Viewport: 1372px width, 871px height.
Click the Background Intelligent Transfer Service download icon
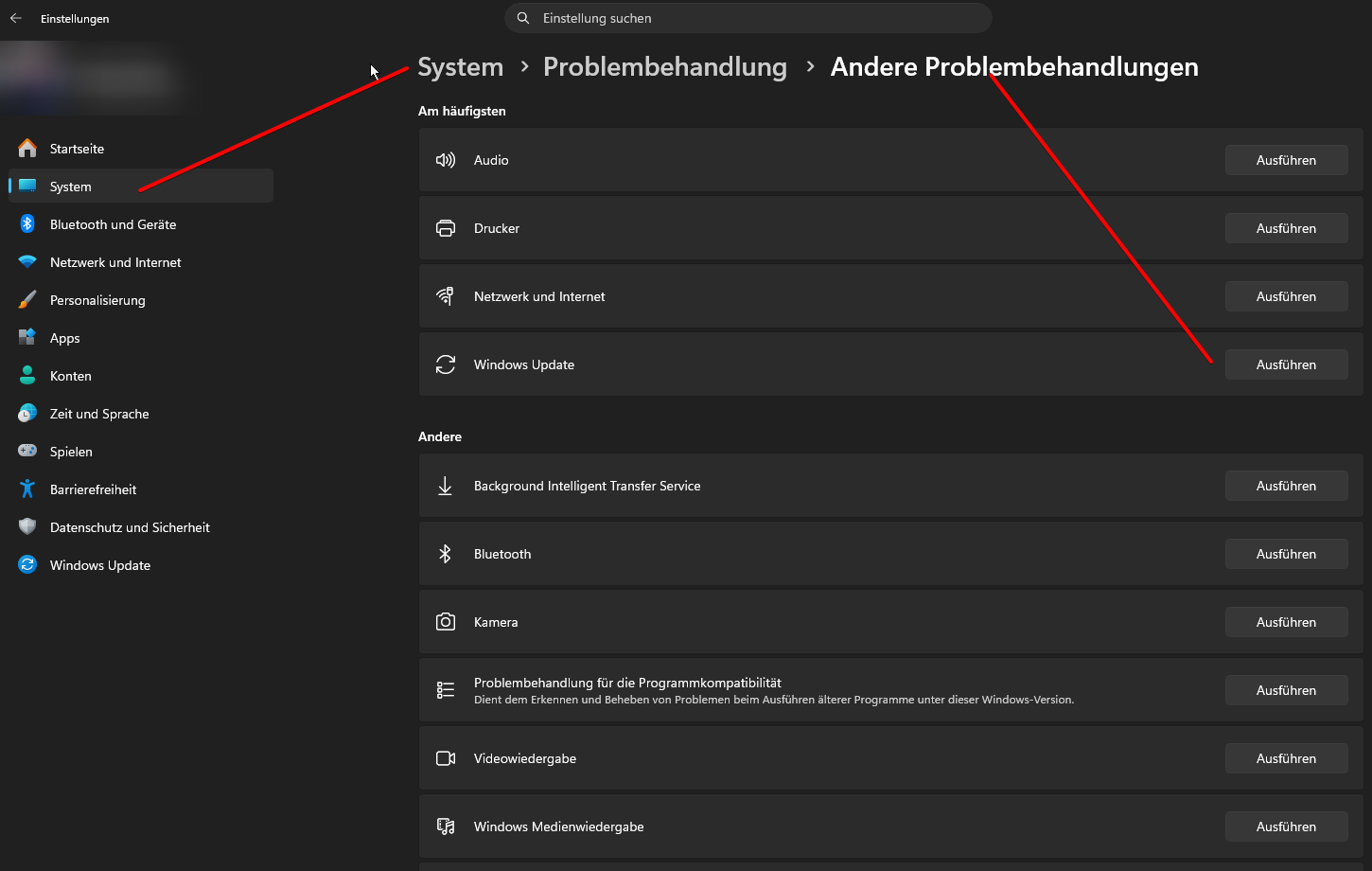pyautogui.click(x=445, y=486)
